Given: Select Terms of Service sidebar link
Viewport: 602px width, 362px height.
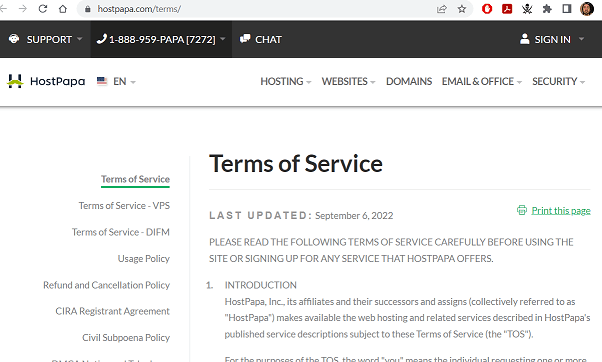Looking at the screenshot, I should pos(135,179).
